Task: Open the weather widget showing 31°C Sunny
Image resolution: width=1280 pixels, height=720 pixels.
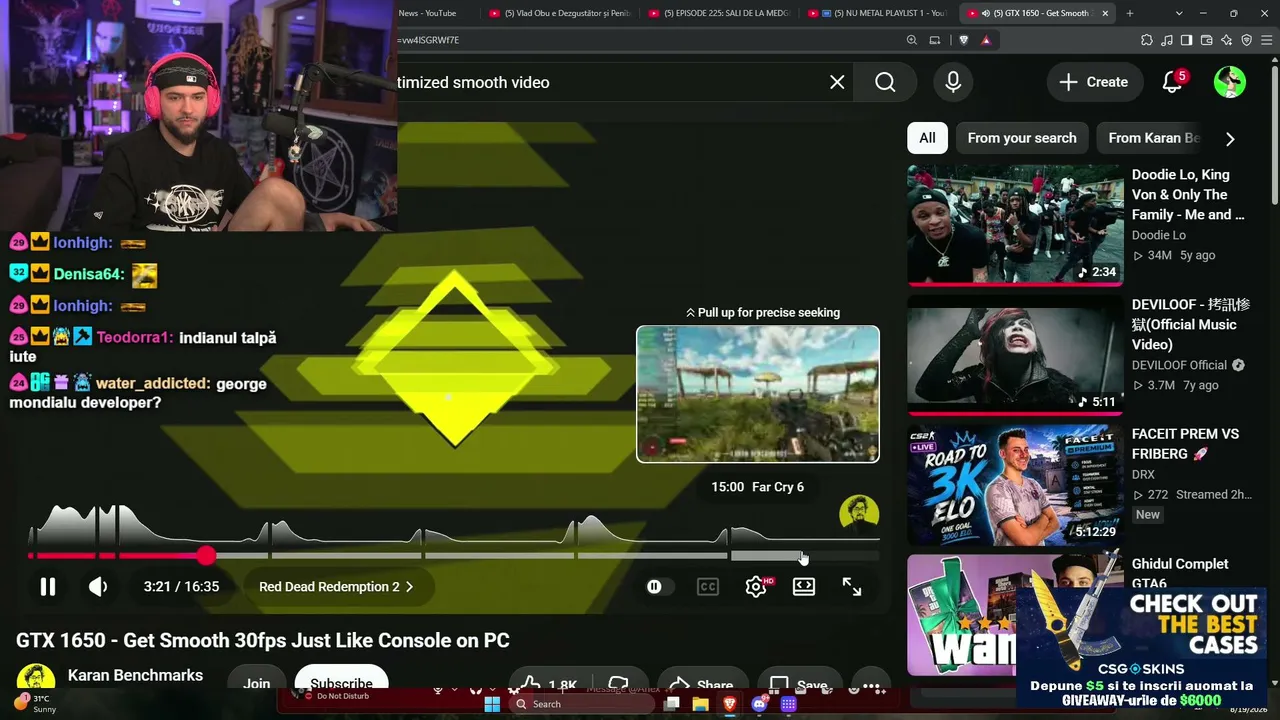Action: [x=36, y=704]
